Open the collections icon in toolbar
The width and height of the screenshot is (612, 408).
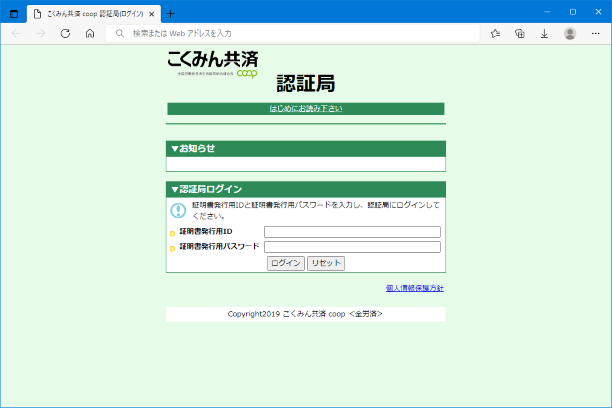point(520,34)
